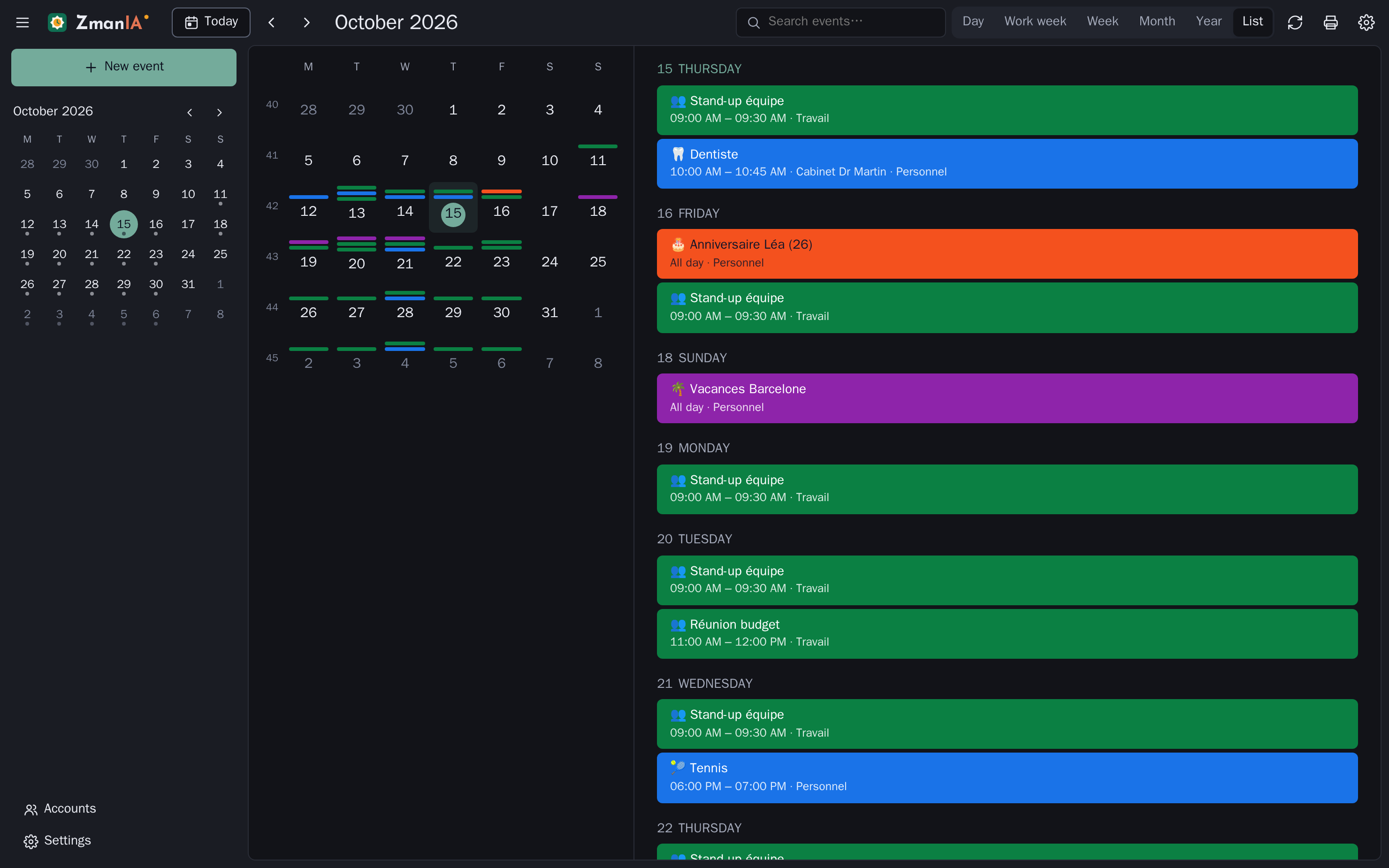Open Stand-up équipe on 15 Thursday
1389x868 pixels.
click(x=1007, y=110)
